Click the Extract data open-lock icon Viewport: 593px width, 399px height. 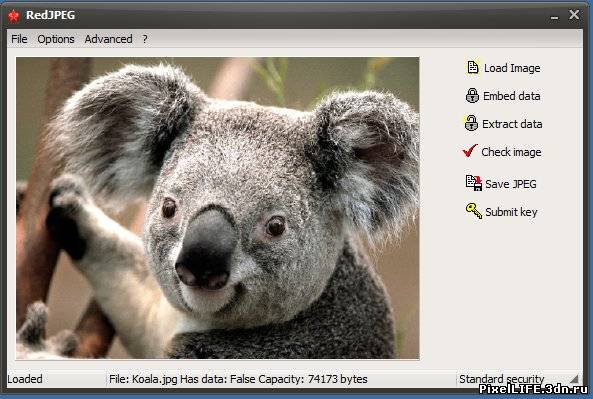tap(471, 123)
